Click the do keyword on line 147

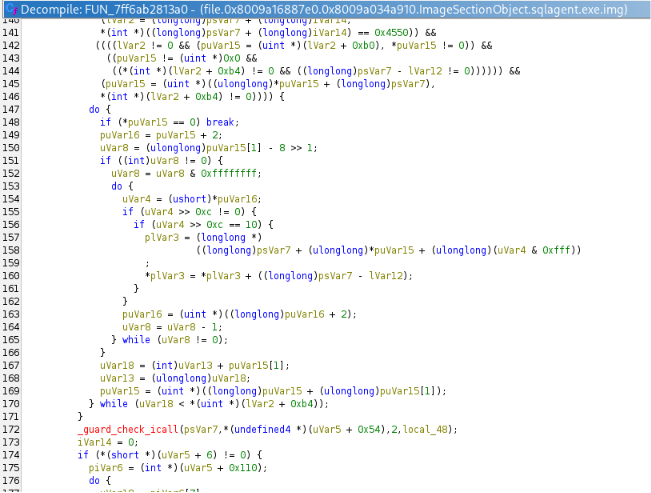(x=94, y=110)
